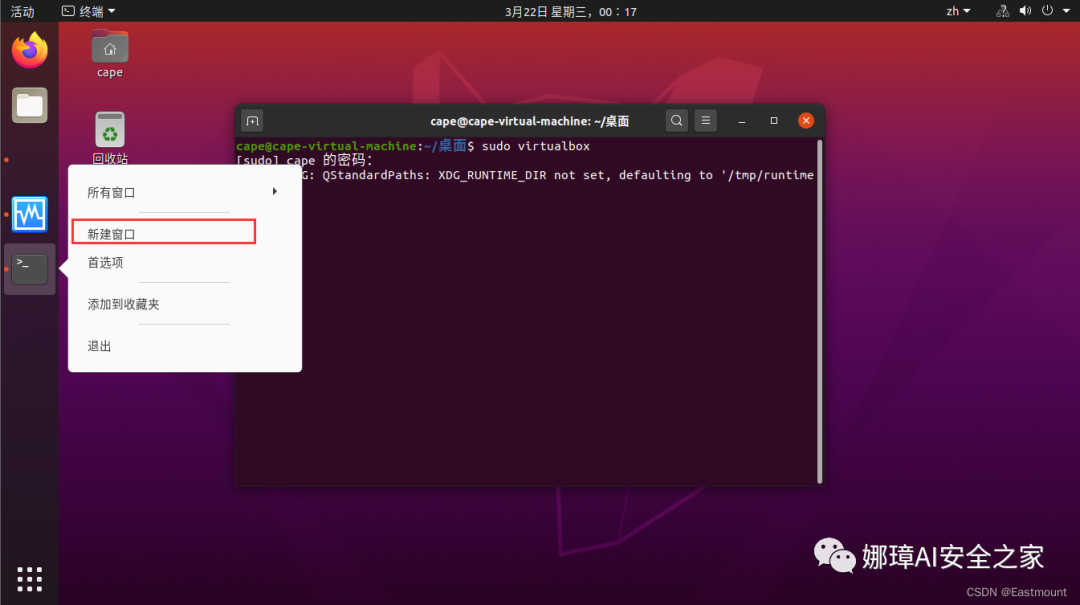Click the 'sudo virtualbox' command text
The height and width of the screenshot is (605, 1080).
(535, 146)
